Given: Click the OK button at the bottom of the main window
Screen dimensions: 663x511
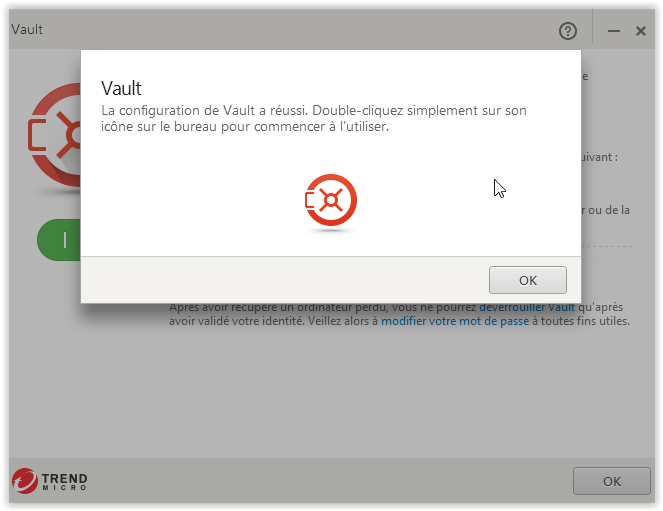Looking at the screenshot, I should tap(611, 481).
